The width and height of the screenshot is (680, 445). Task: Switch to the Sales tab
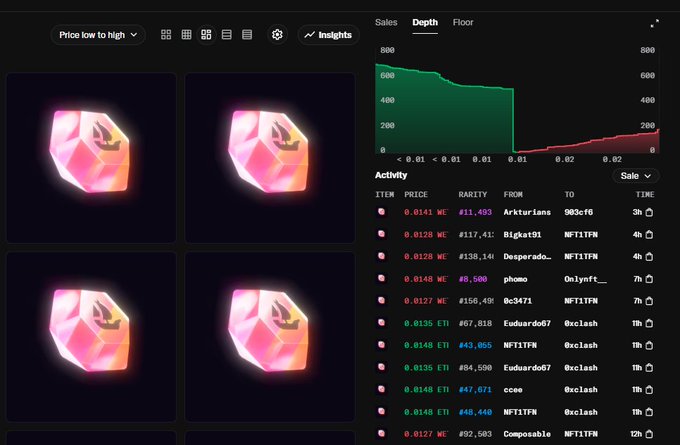pyautogui.click(x=386, y=22)
